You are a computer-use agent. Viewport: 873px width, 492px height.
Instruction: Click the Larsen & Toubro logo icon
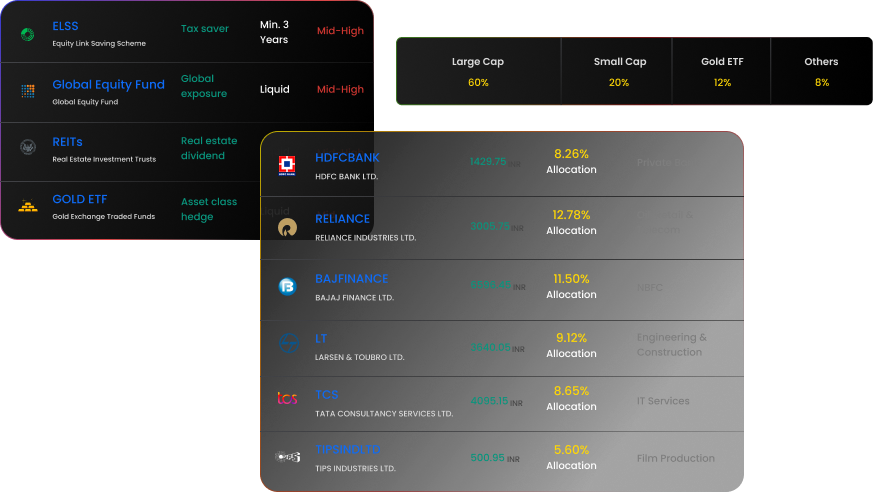tap(289, 343)
